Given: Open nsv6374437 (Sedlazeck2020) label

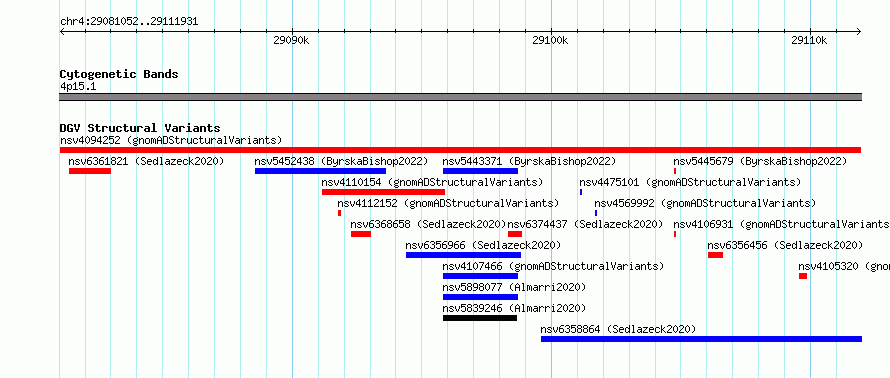Looking at the screenshot, I should point(585,224).
